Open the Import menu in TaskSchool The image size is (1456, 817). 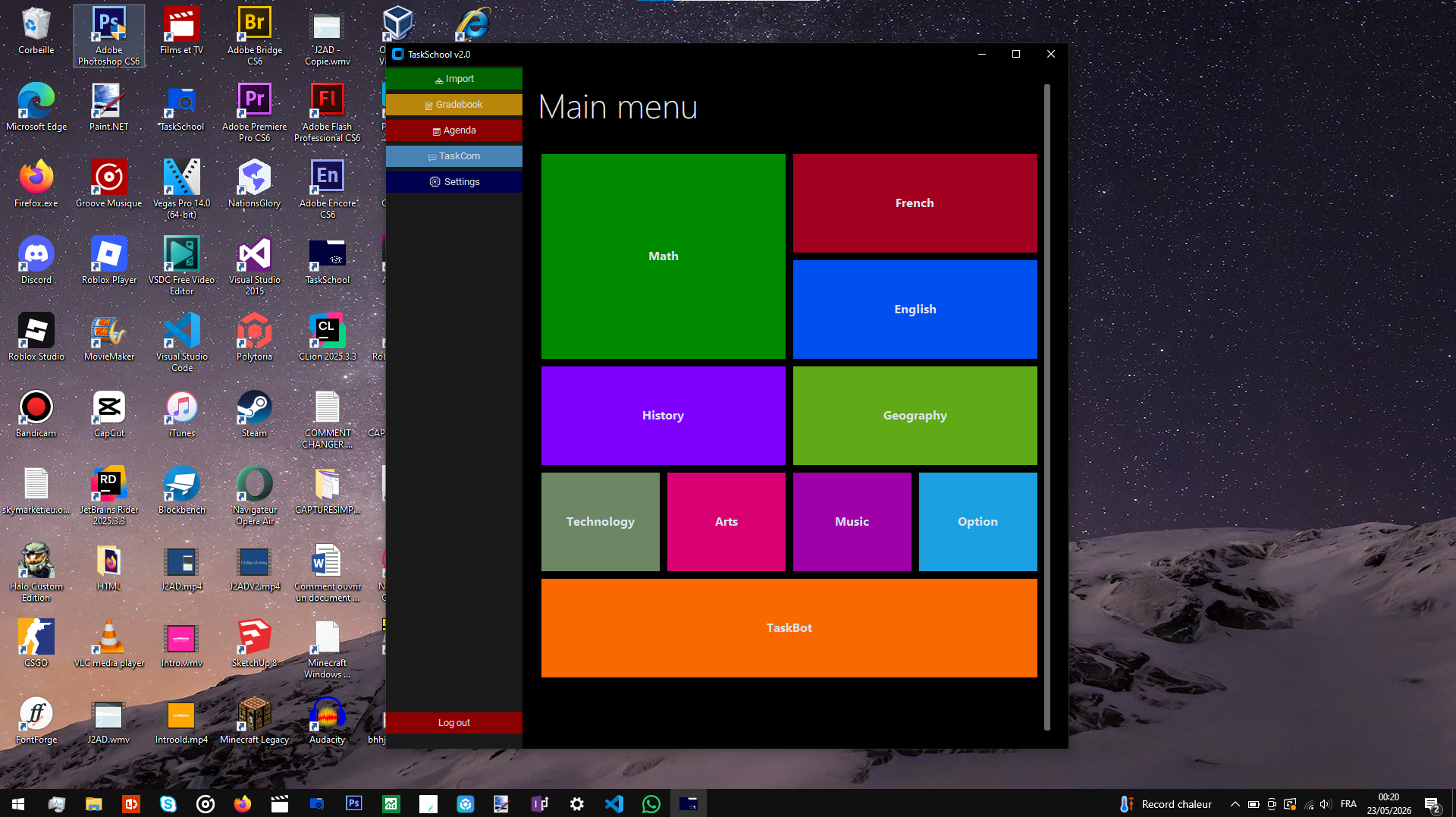click(x=454, y=79)
